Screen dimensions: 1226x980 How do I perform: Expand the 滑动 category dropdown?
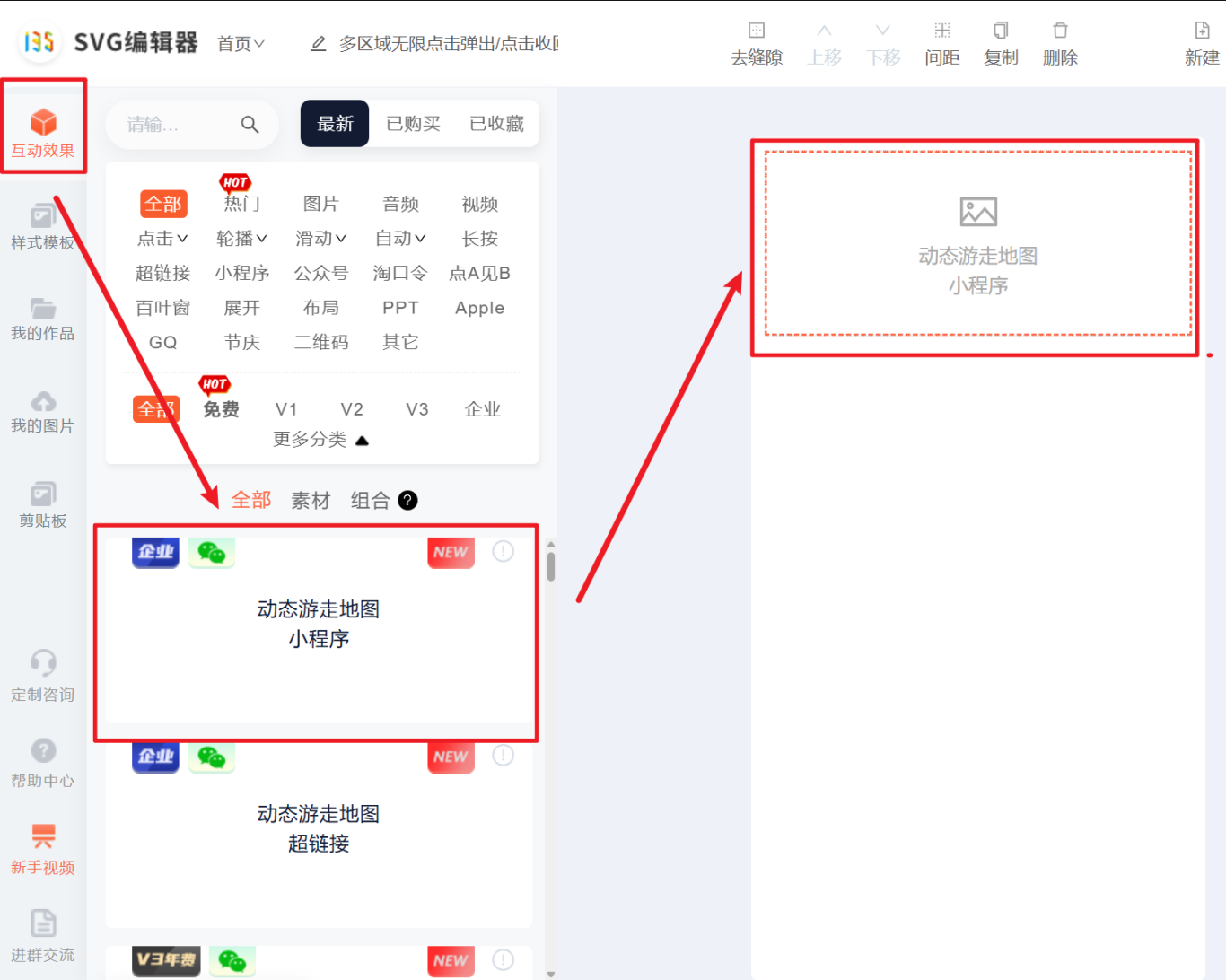click(320, 239)
